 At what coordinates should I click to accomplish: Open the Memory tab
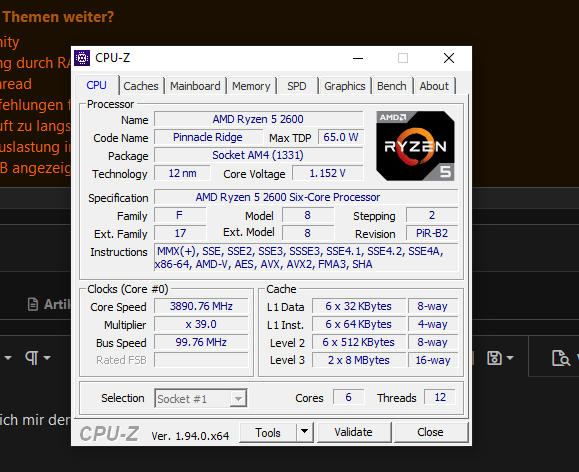(x=251, y=86)
